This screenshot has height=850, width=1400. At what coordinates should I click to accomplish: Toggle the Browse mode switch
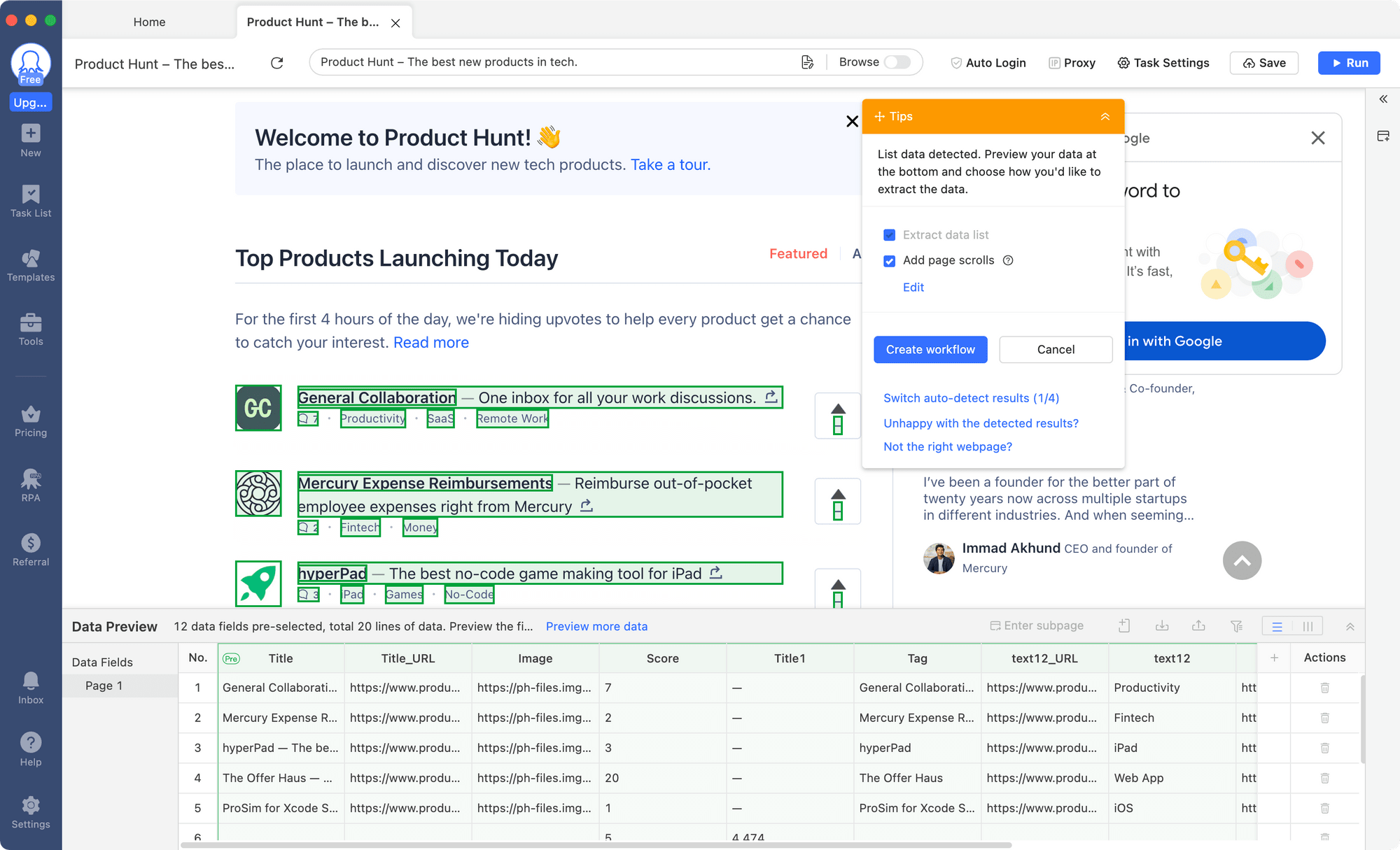897,62
